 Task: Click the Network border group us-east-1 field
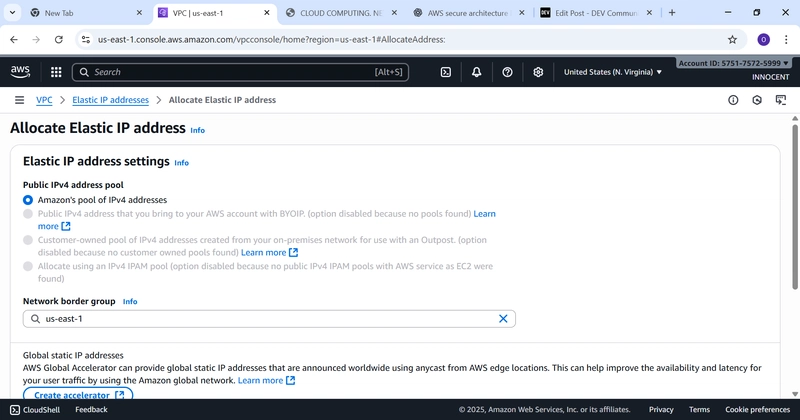[x=269, y=318]
